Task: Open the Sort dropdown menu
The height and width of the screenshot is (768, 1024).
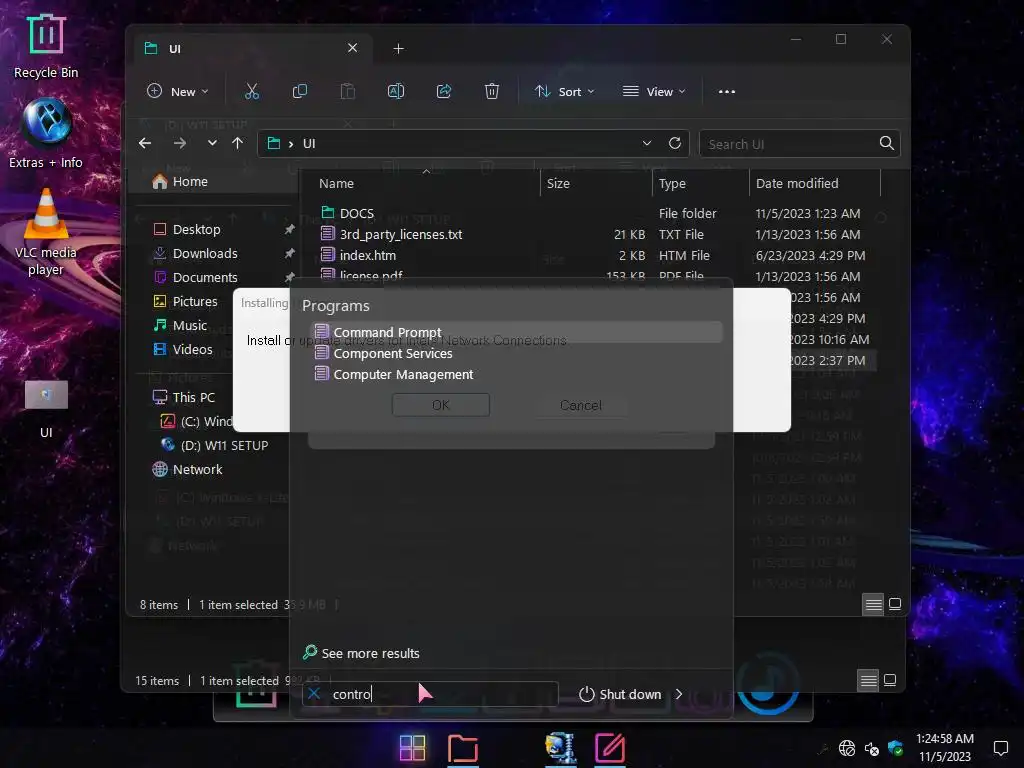Action: (564, 91)
